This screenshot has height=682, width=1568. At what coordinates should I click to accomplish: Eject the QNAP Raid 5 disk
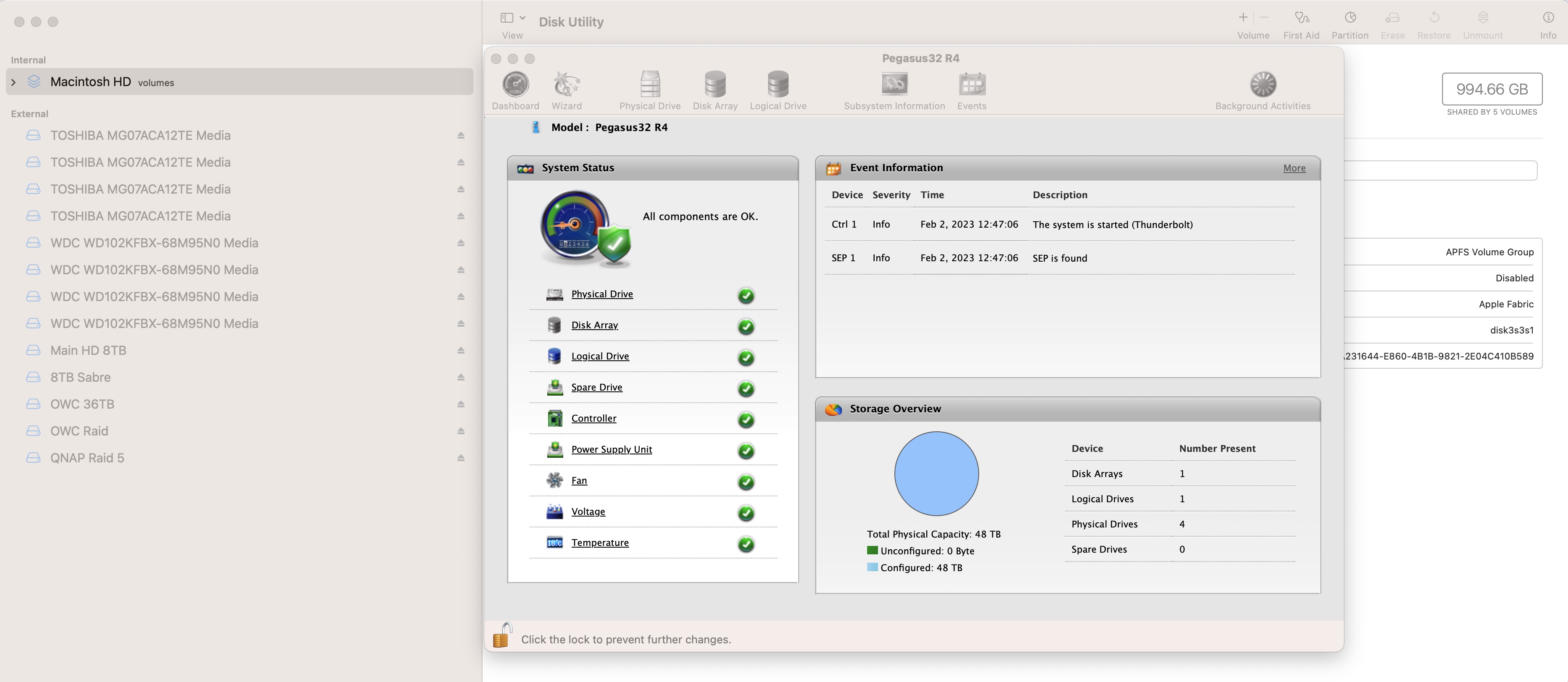(461, 458)
